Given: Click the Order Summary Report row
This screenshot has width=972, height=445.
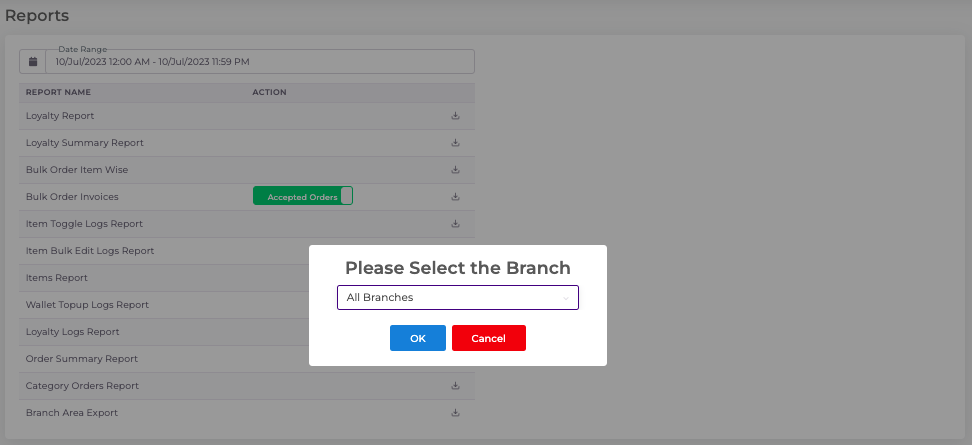Looking at the screenshot, I should 82,359.
